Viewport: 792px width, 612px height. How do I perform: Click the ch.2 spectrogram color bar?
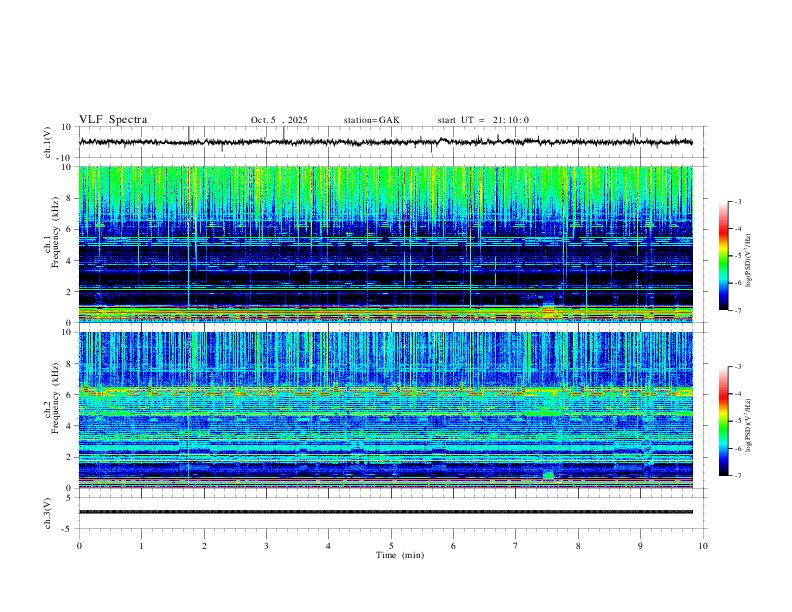click(723, 421)
